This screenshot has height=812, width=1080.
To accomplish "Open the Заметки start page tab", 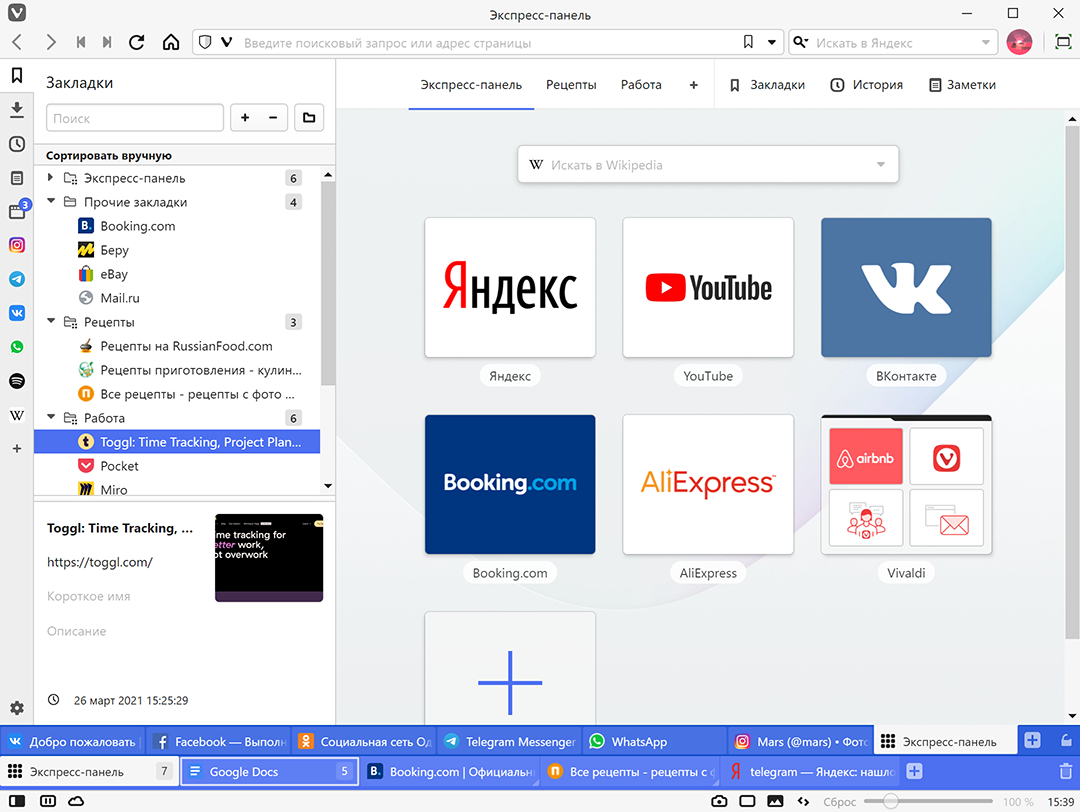I will (x=962, y=85).
